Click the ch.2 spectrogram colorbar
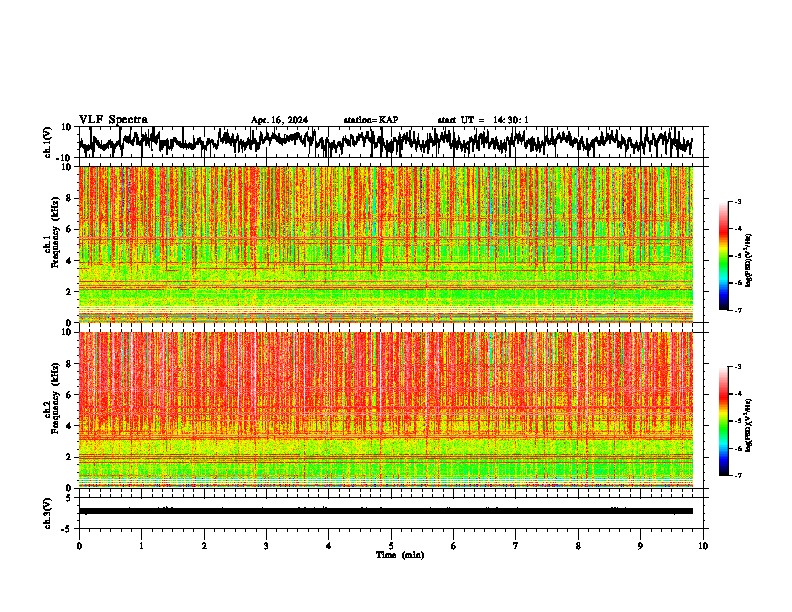 click(x=723, y=421)
